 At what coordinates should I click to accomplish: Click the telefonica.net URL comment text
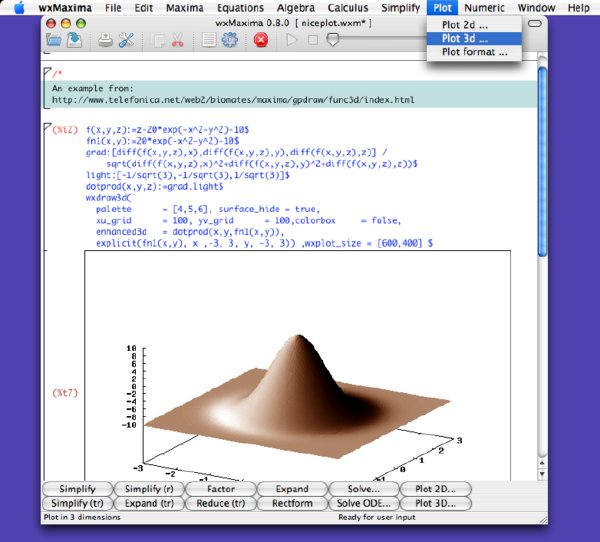click(x=233, y=100)
